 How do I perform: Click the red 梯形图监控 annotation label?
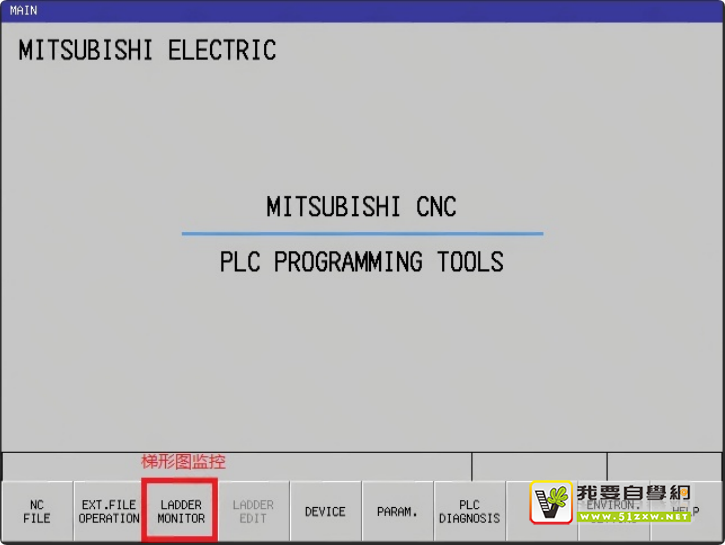point(183,462)
